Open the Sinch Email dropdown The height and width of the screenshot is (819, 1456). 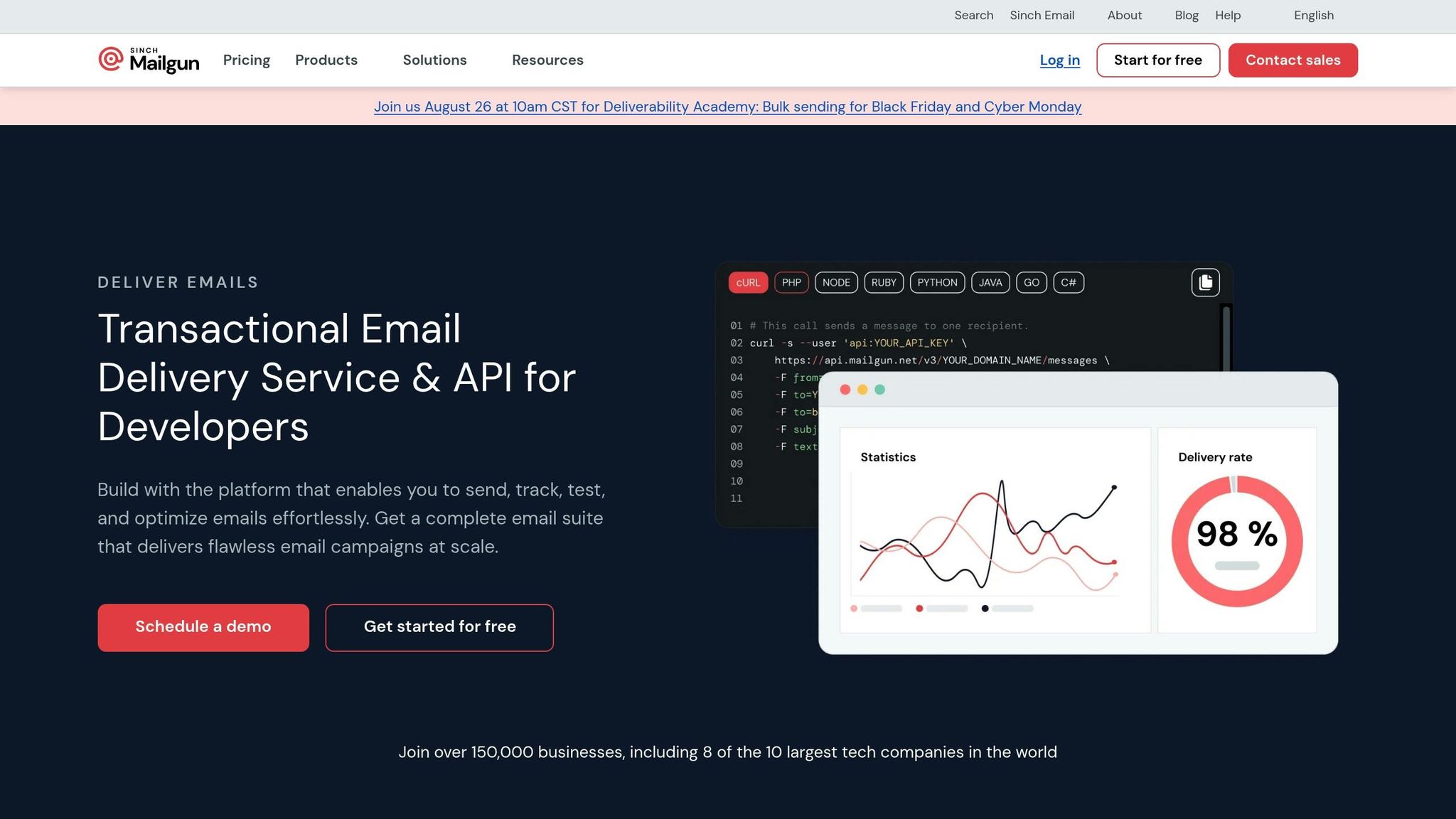pos(1042,16)
